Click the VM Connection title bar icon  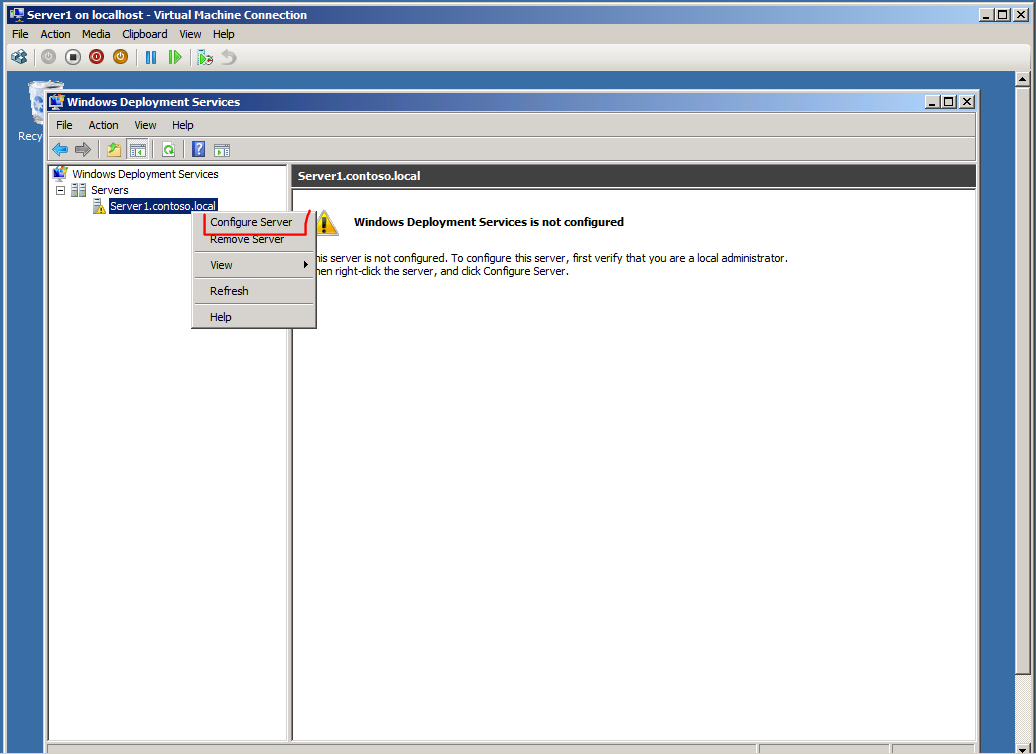pyautogui.click(x=17, y=15)
